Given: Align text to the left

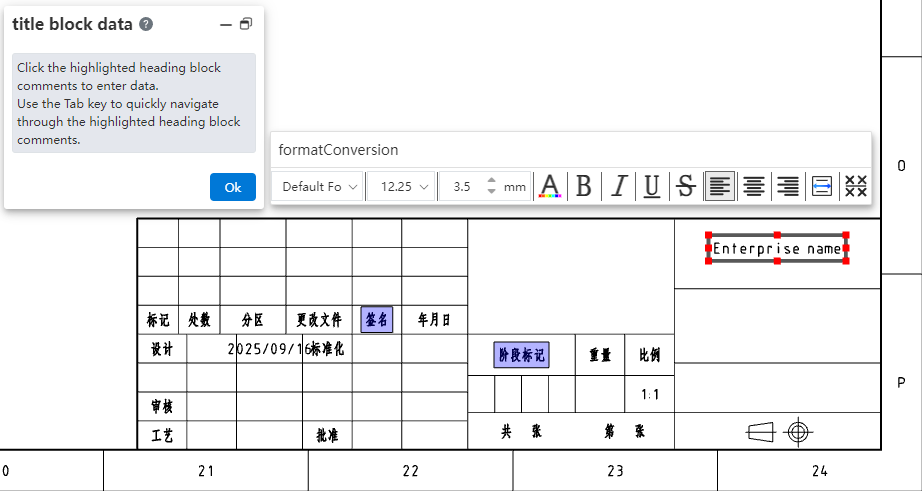Looking at the screenshot, I should [720, 186].
